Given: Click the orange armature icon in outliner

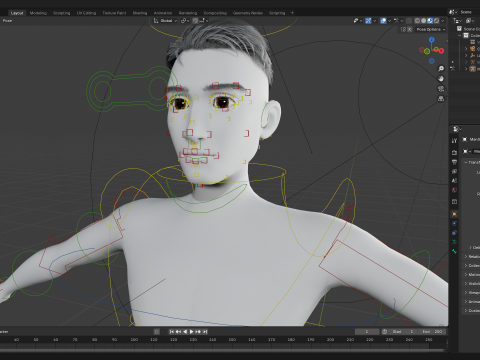Looking at the screenshot, I should pos(472,69).
